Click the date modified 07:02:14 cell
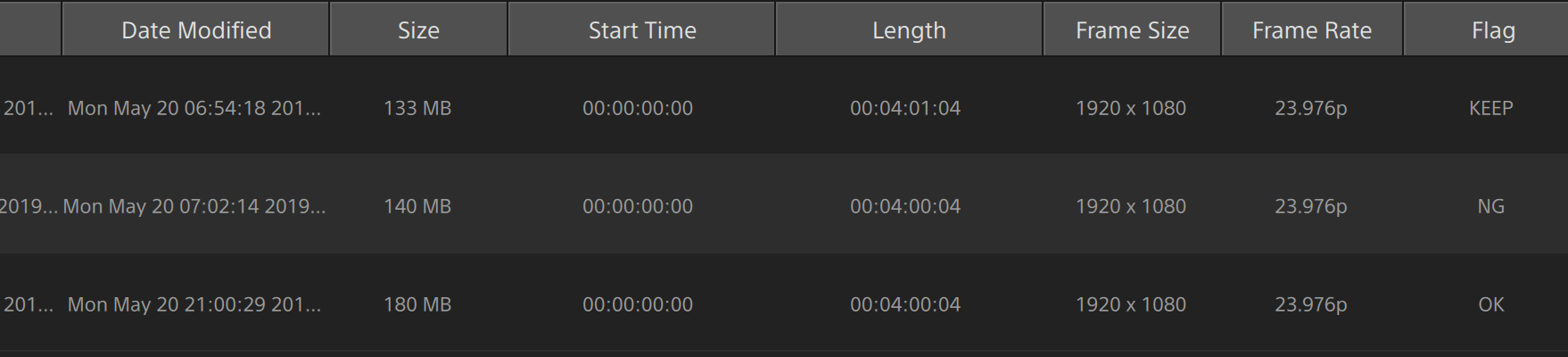The width and height of the screenshot is (1568, 357). coord(194,206)
